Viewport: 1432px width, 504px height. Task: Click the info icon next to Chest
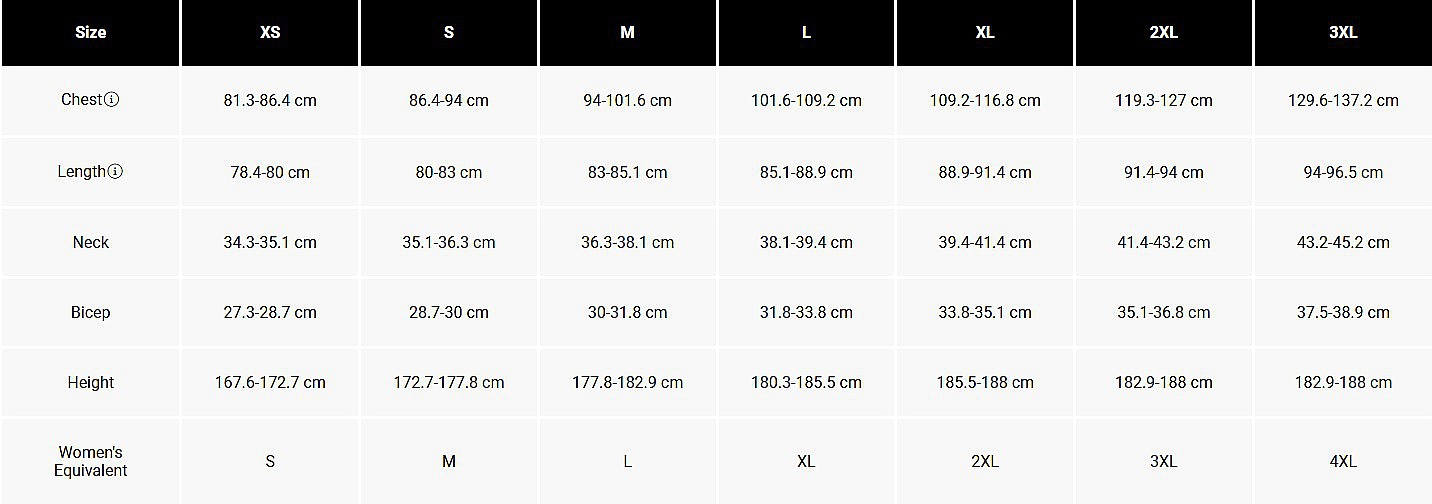click(x=112, y=100)
